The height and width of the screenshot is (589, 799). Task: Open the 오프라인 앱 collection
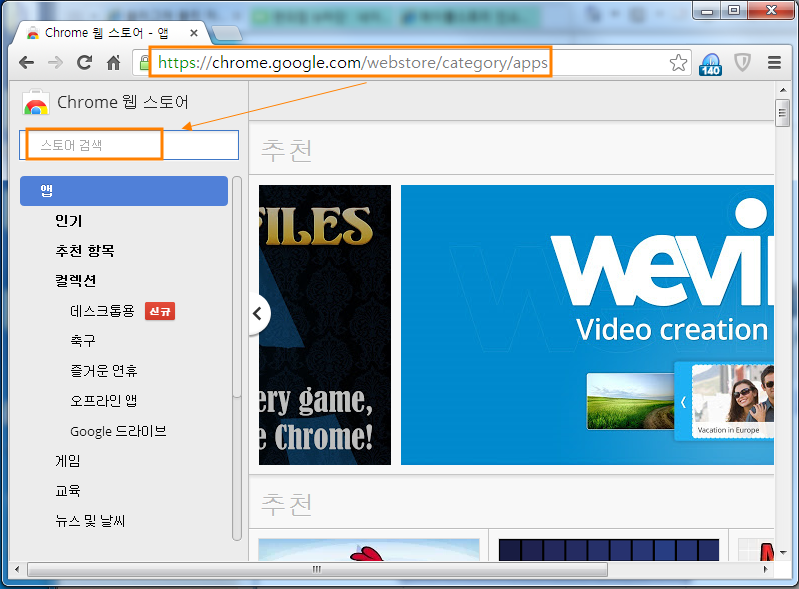pyautogui.click(x=104, y=400)
